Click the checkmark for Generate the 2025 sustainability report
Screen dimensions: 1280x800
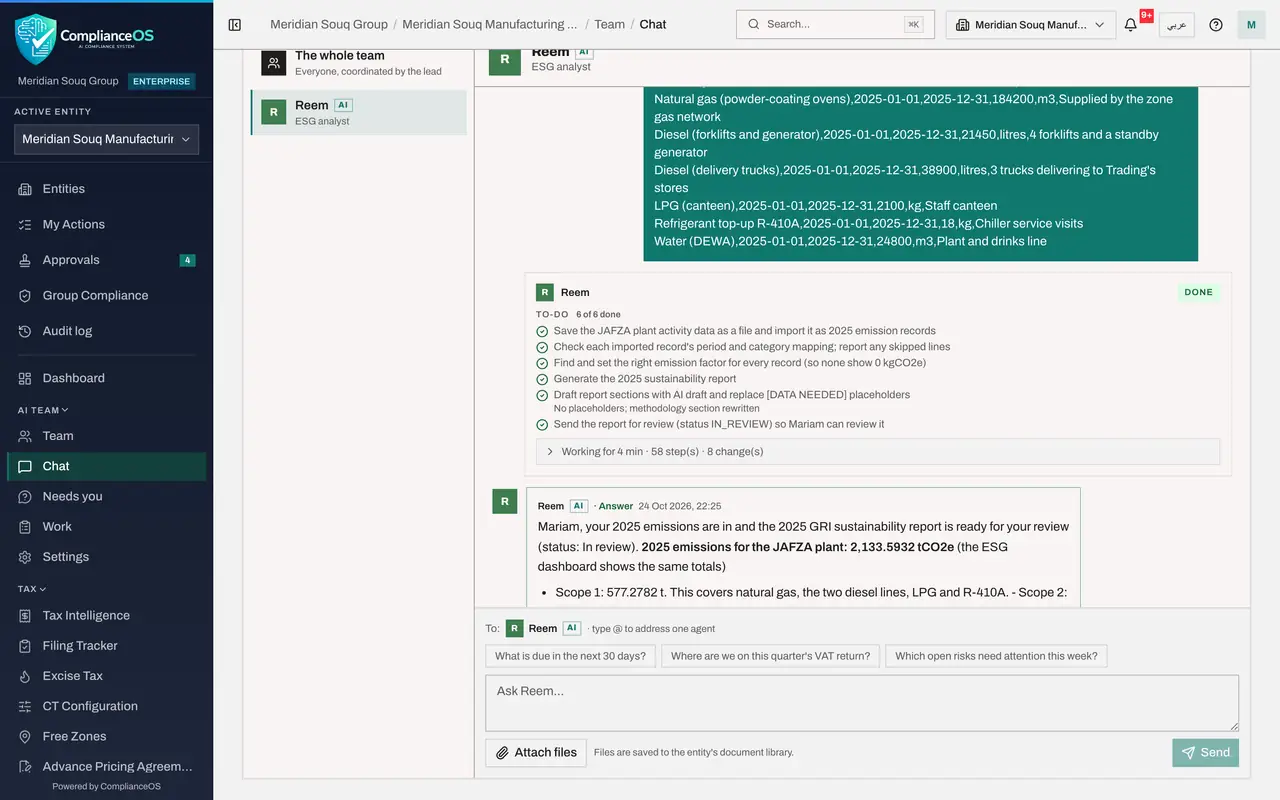(542, 379)
